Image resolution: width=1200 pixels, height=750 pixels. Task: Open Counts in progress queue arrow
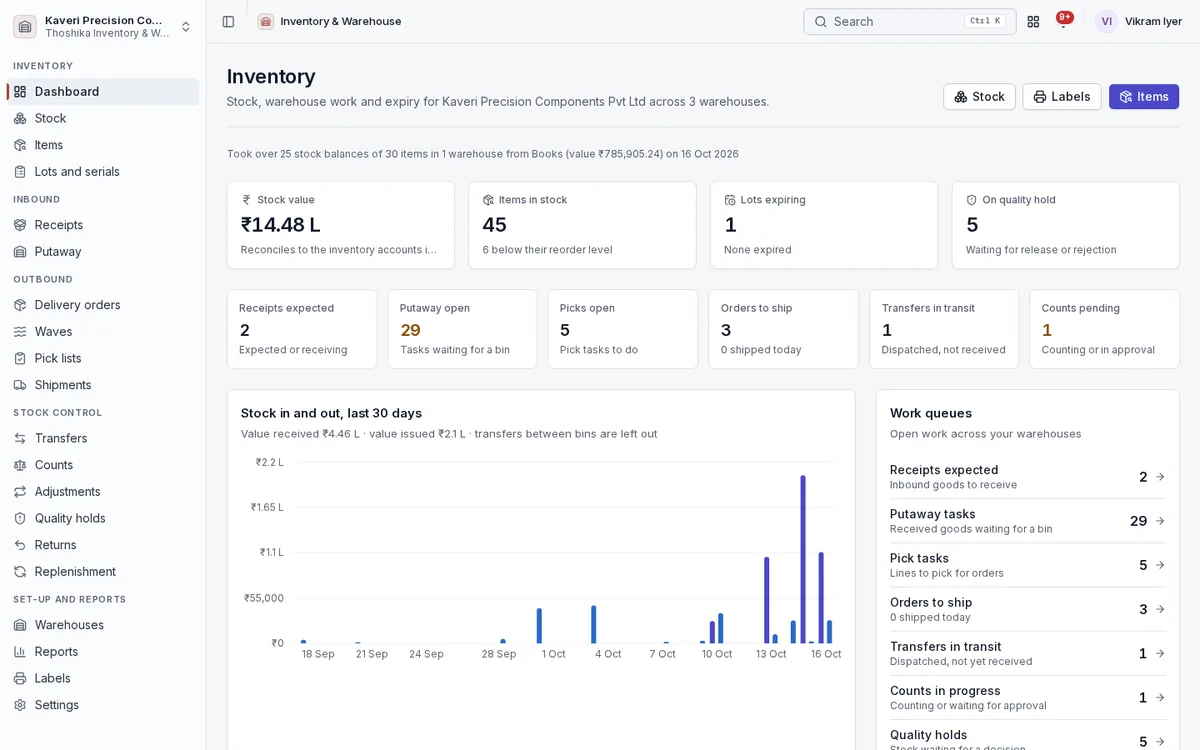click(1160, 697)
